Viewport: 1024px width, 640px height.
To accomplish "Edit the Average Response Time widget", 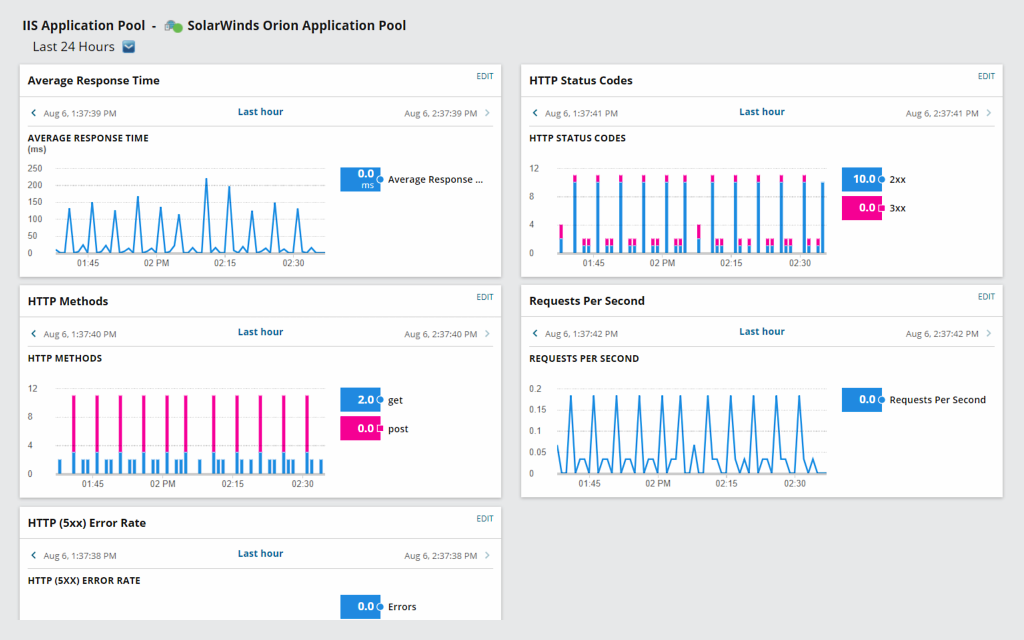I will coord(485,76).
